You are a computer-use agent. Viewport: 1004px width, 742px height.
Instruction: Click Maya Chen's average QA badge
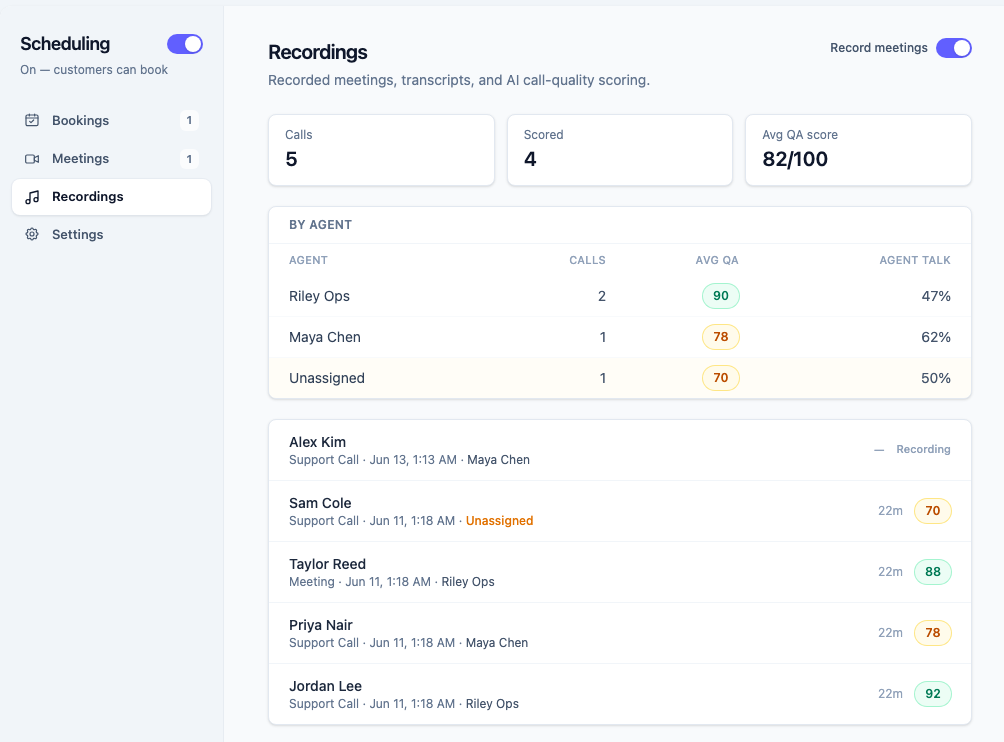pos(721,337)
